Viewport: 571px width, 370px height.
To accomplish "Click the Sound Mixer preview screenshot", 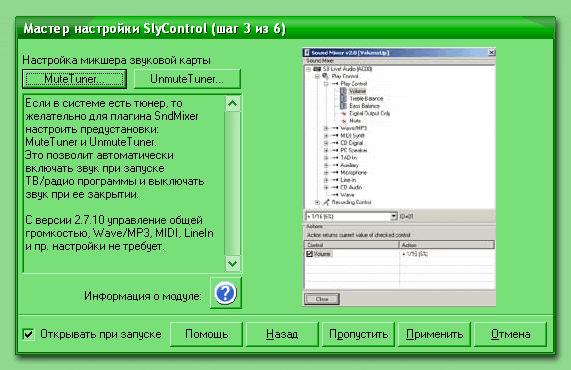I will pos(399,177).
